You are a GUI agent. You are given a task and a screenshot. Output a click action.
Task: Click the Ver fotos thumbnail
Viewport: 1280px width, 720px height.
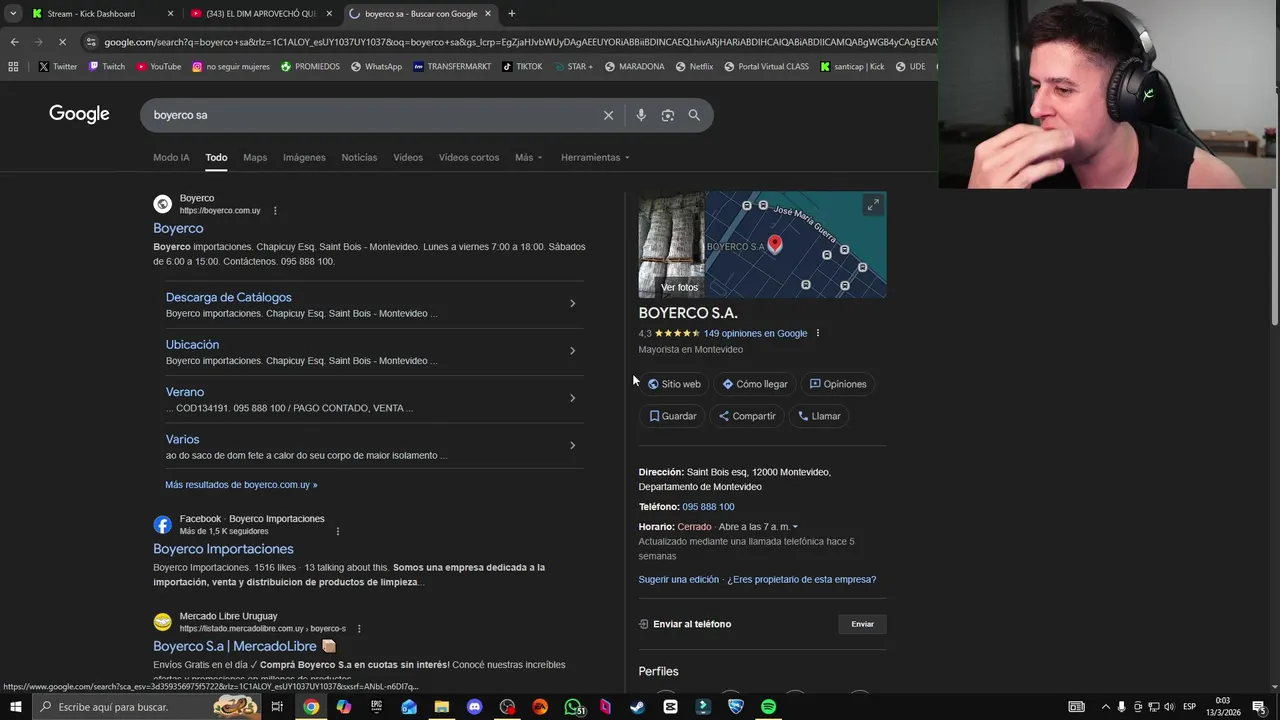pyautogui.click(x=672, y=245)
